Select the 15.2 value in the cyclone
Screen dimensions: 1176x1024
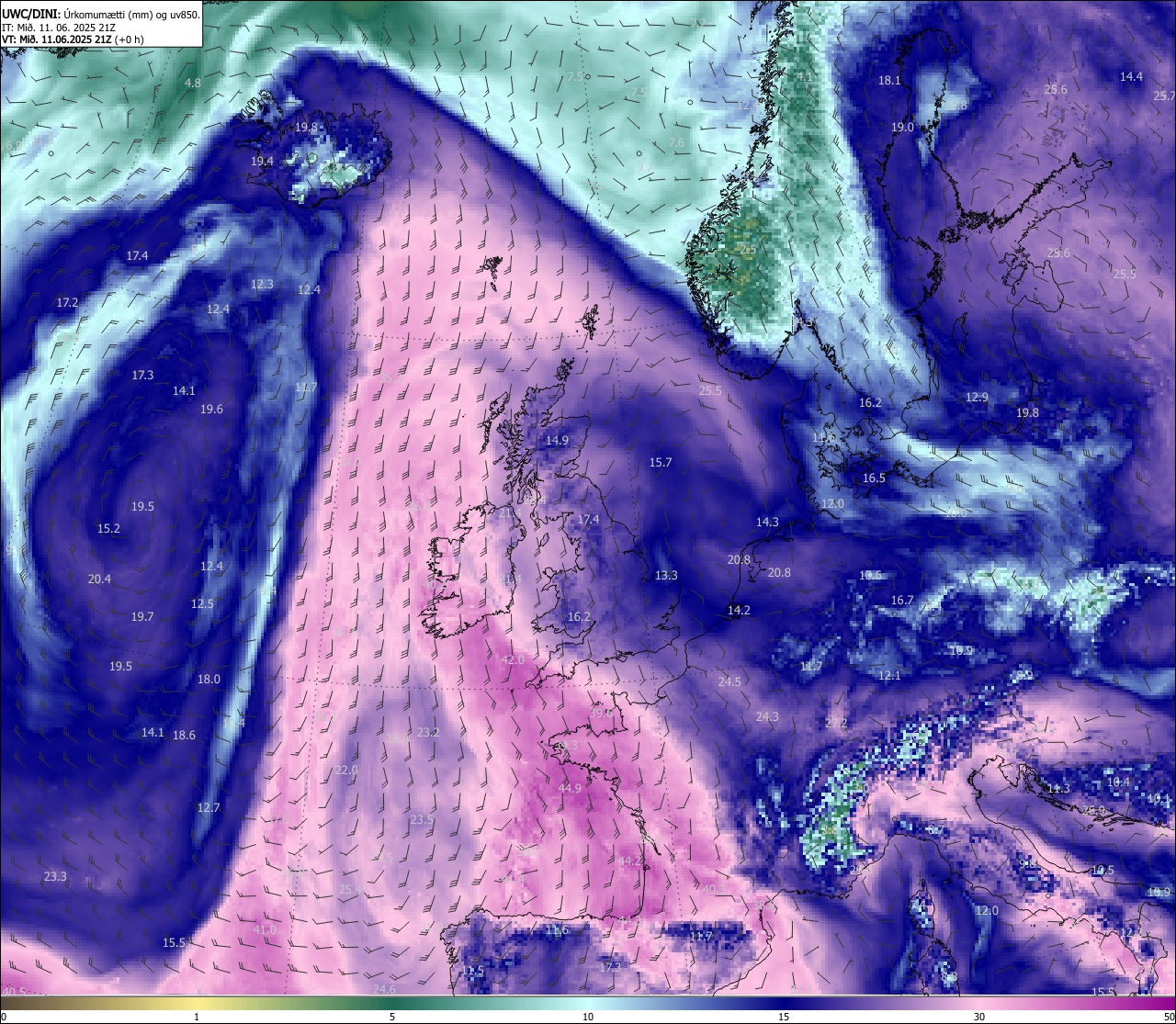[108, 529]
